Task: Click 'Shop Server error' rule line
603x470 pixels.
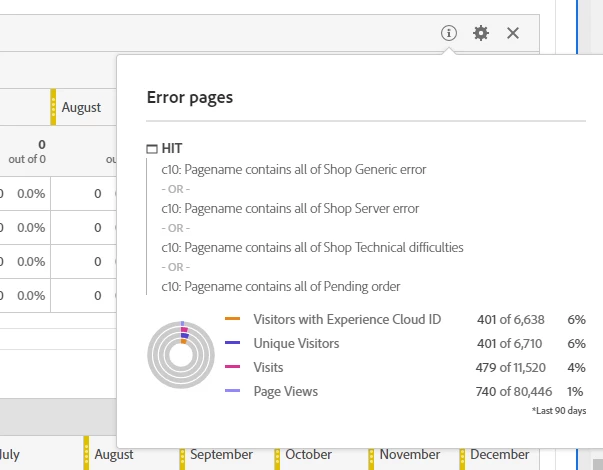Action: point(290,208)
